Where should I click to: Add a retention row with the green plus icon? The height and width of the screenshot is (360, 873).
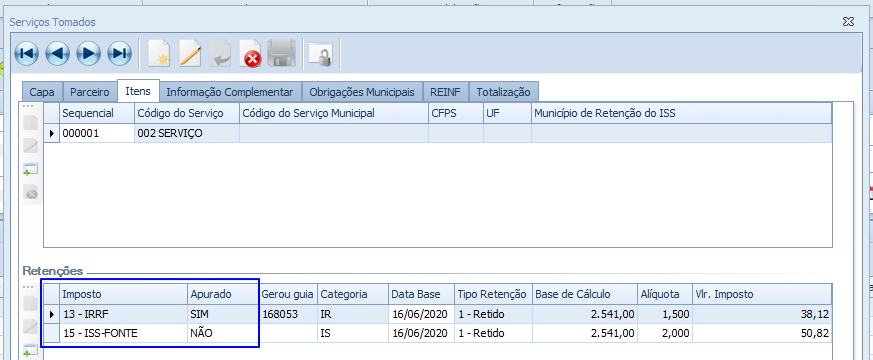tap(31, 350)
